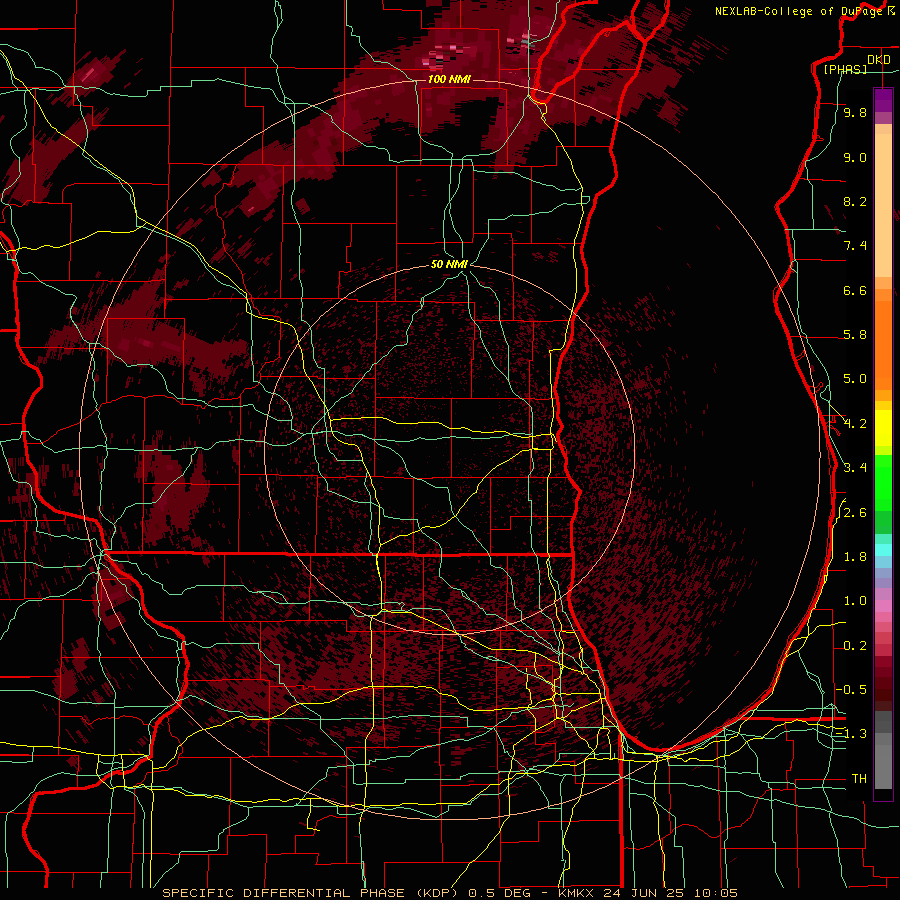Select the -1.3 value on the scale
The image size is (900, 900).
click(852, 734)
